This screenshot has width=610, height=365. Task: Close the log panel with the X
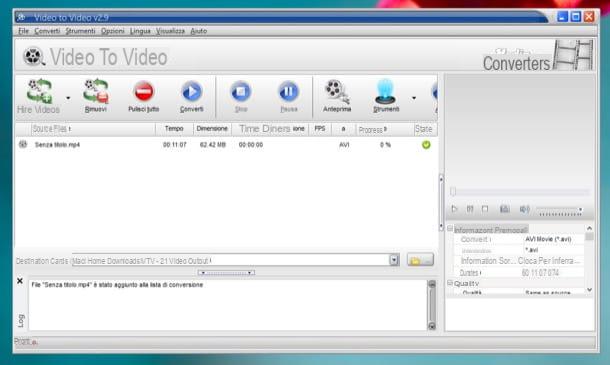[x=20, y=281]
